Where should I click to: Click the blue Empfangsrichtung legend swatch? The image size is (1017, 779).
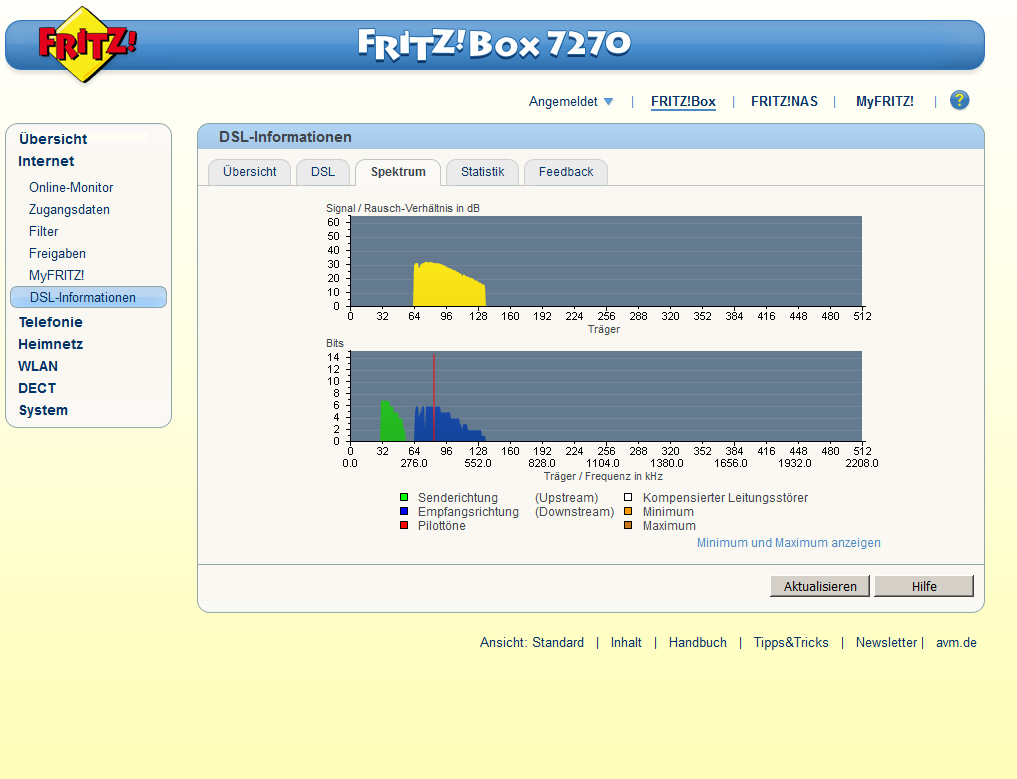click(404, 511)
